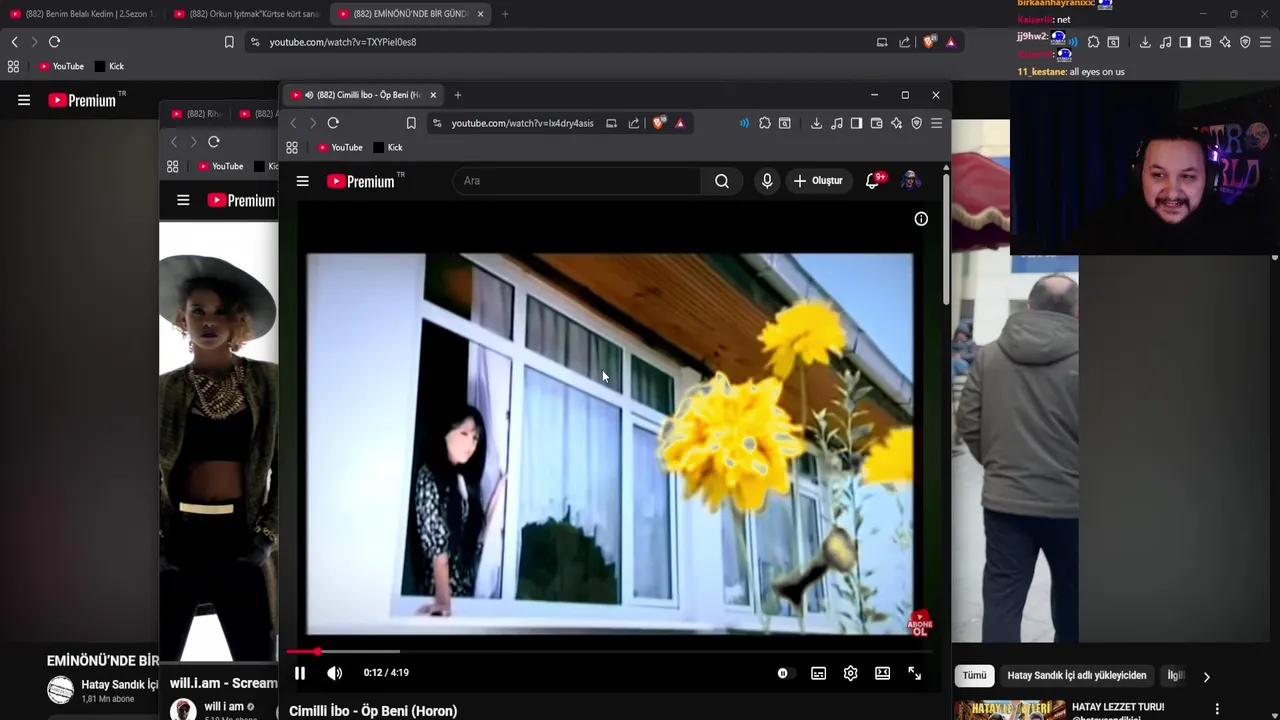1280x720 pixels.
Task: Click the front window page scrollbar
Action: point(946,240)
